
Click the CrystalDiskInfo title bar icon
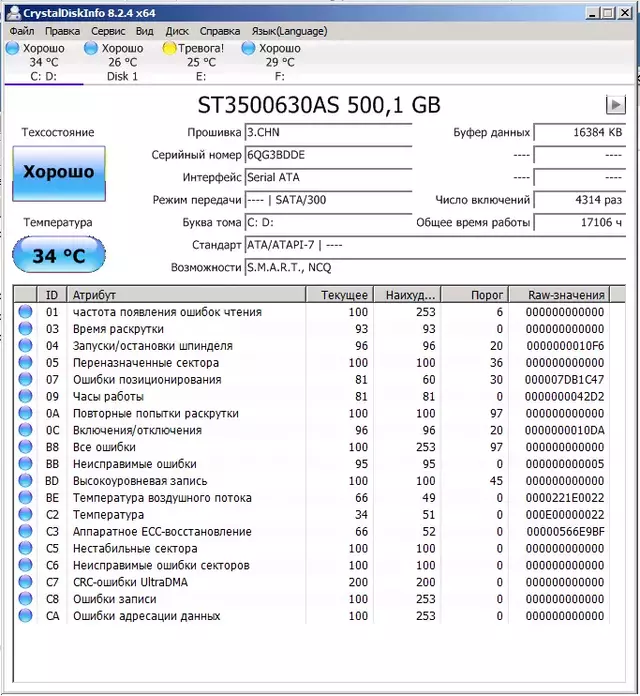click(14, 12)
